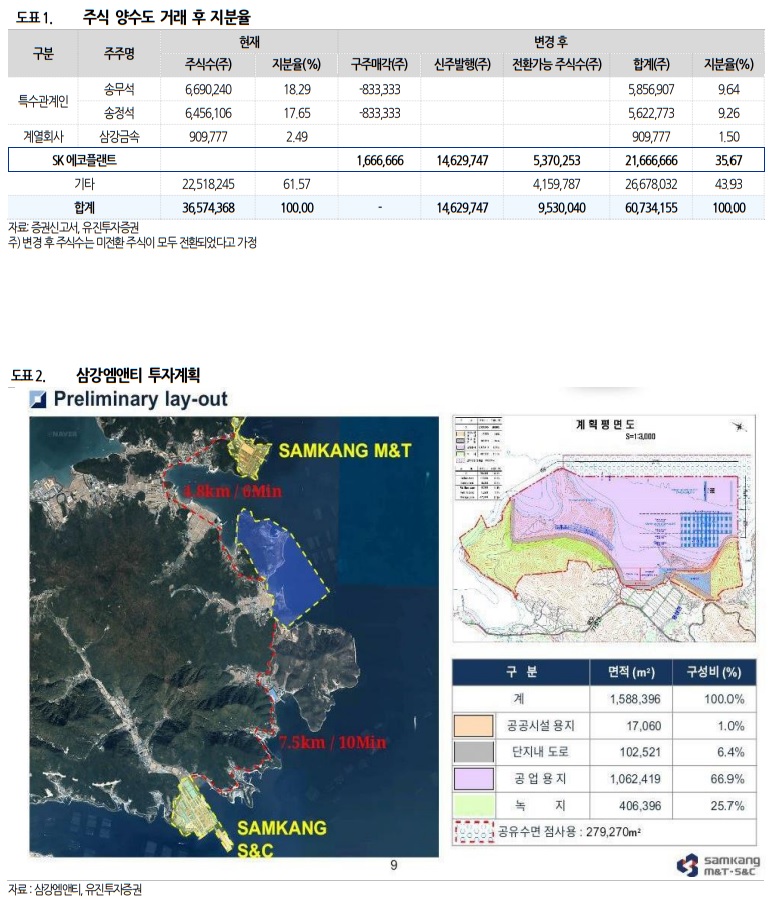The width and height of the screenshot is (768, 899).
Task: Click the 전환가능 주식수(주) column header
Action: 557,64
